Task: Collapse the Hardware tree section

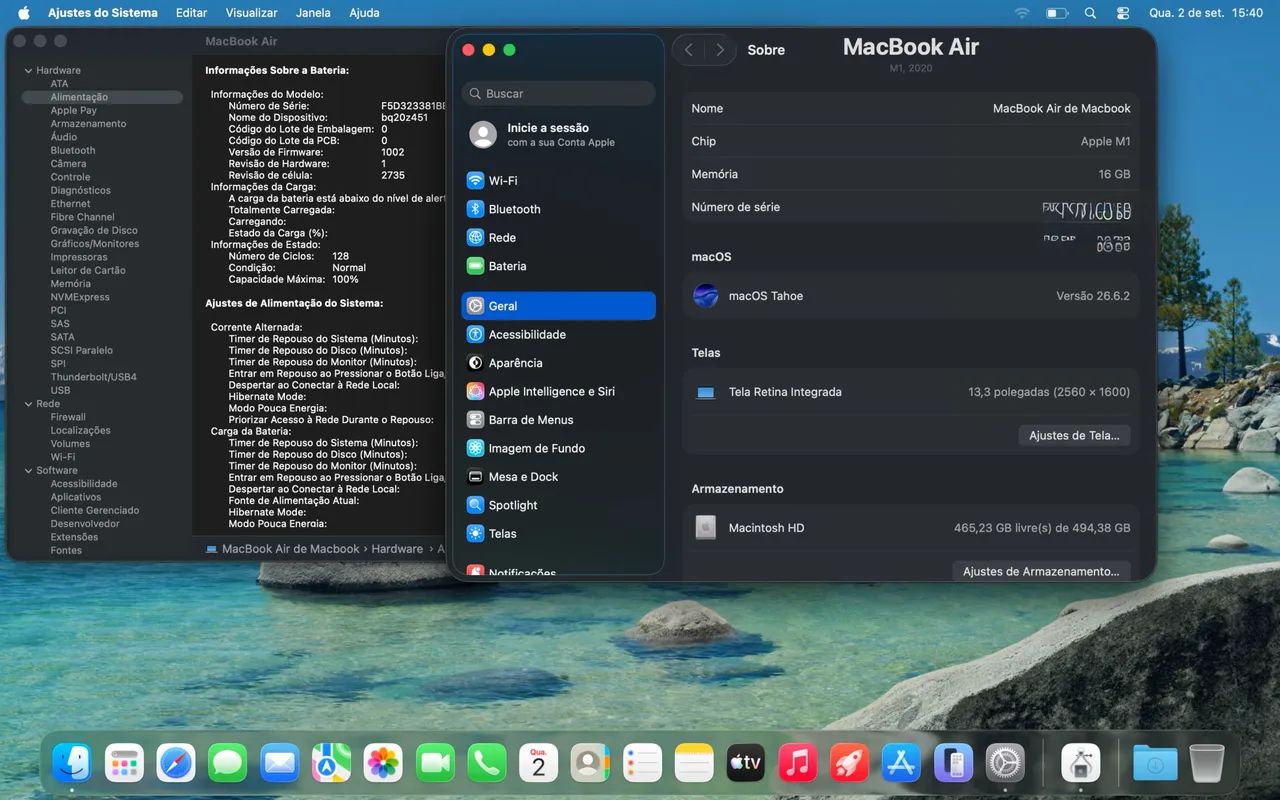Action: [x=28, y=71]
